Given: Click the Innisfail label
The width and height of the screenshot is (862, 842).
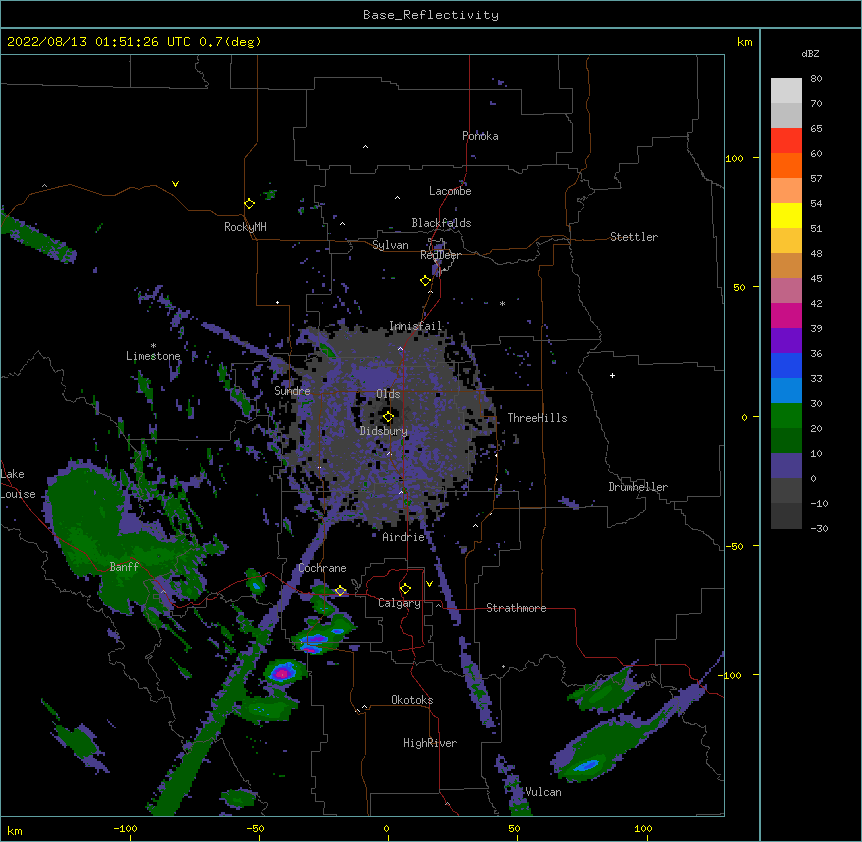Looking at the screenshot, I should pyautogui.click(x=416, y=326).
